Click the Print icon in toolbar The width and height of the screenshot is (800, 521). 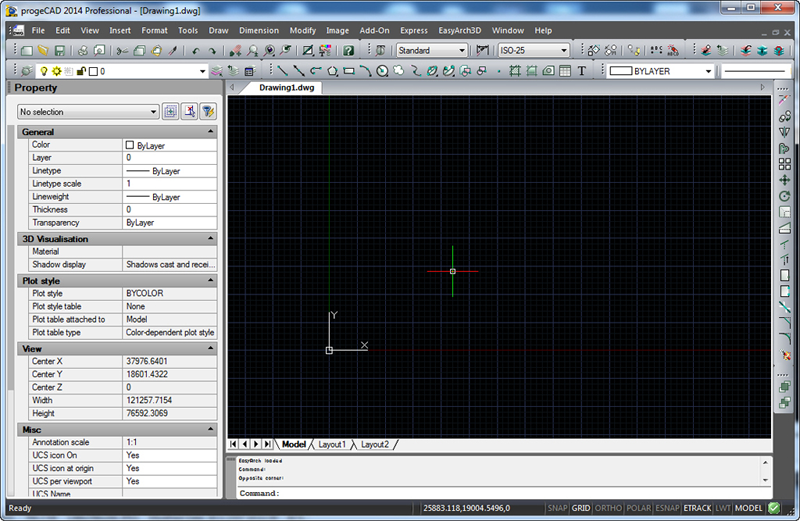[x=84, y=50]
